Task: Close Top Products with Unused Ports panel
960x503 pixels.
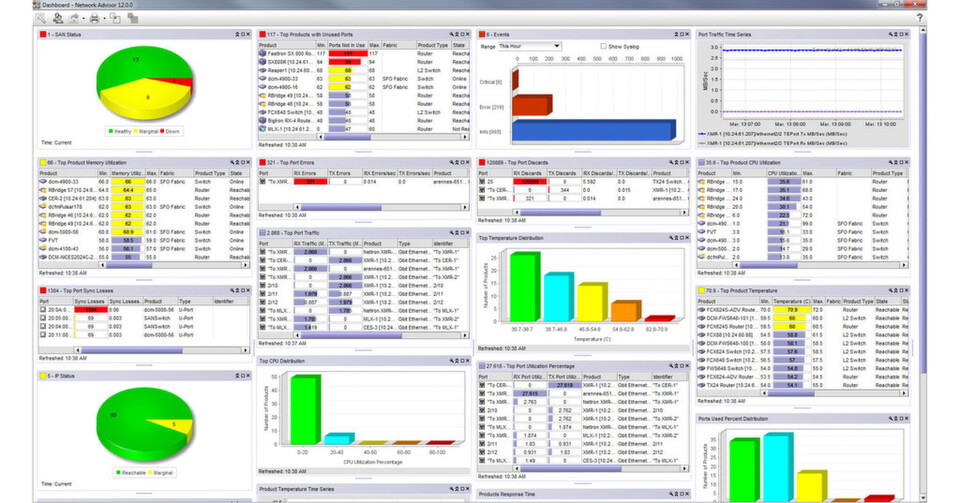Action: pos(468,34)
